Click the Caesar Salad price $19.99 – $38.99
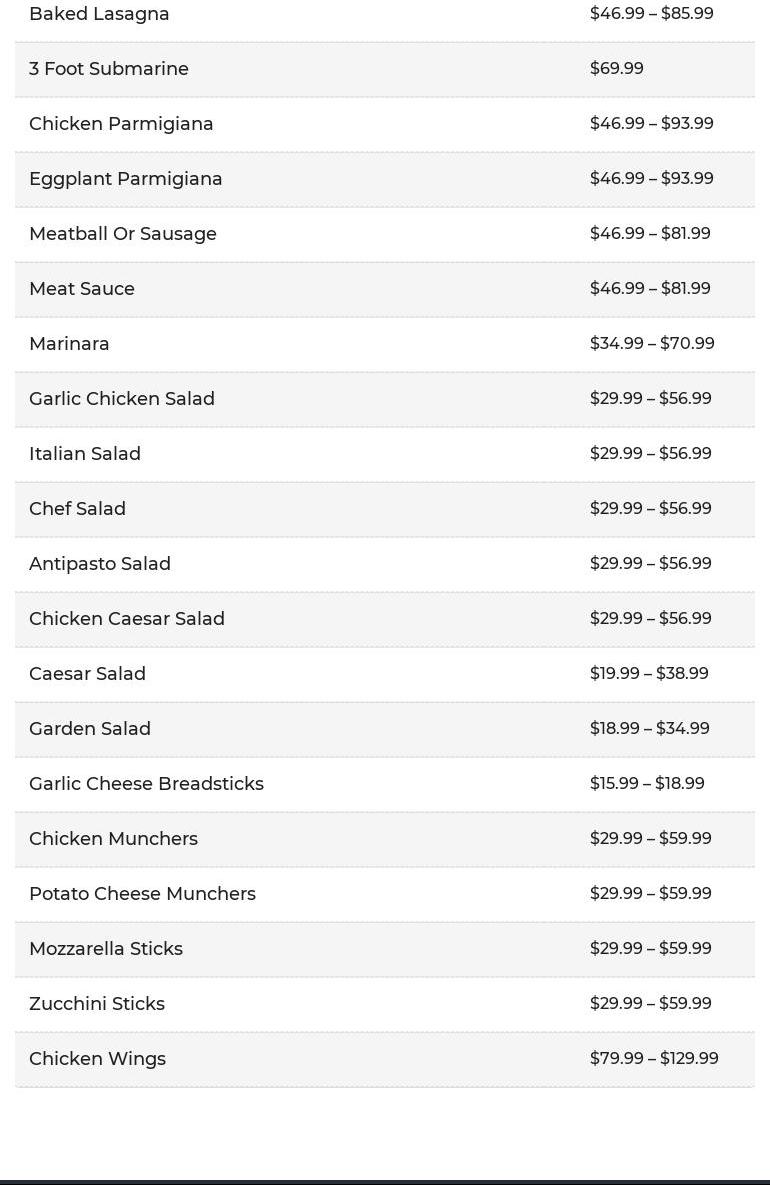The image size is (770, 1185). (x=649, y=674)
